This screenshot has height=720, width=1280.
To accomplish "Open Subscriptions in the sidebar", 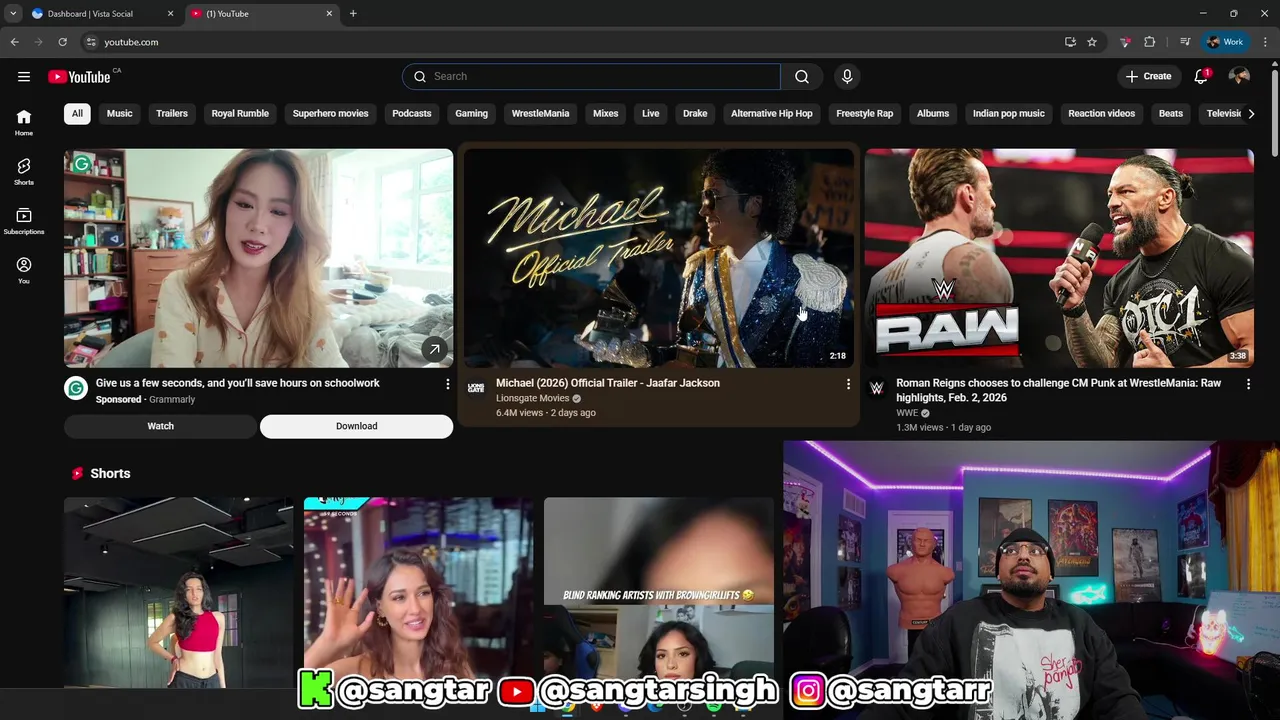I will pyautogui.click(x=24, y=221).
